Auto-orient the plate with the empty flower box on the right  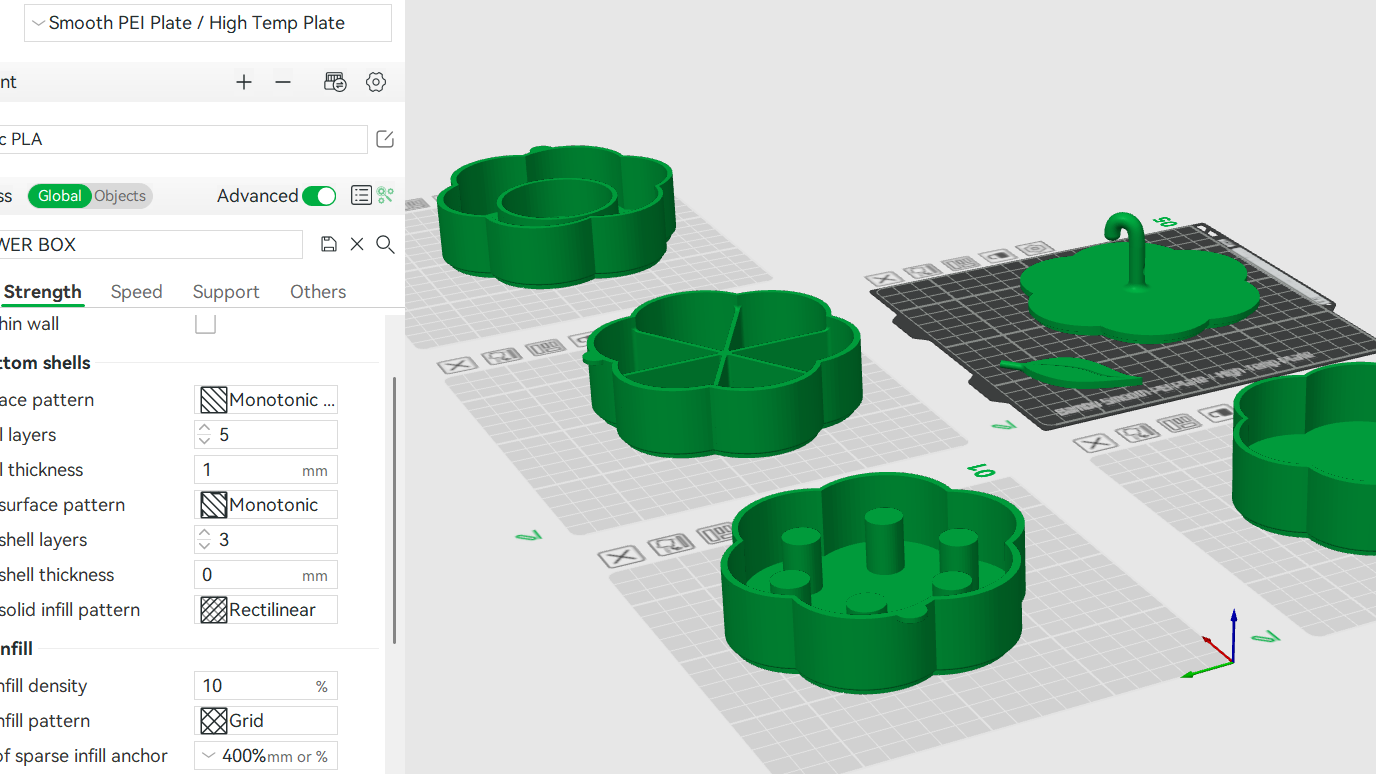coord(1138,432)
